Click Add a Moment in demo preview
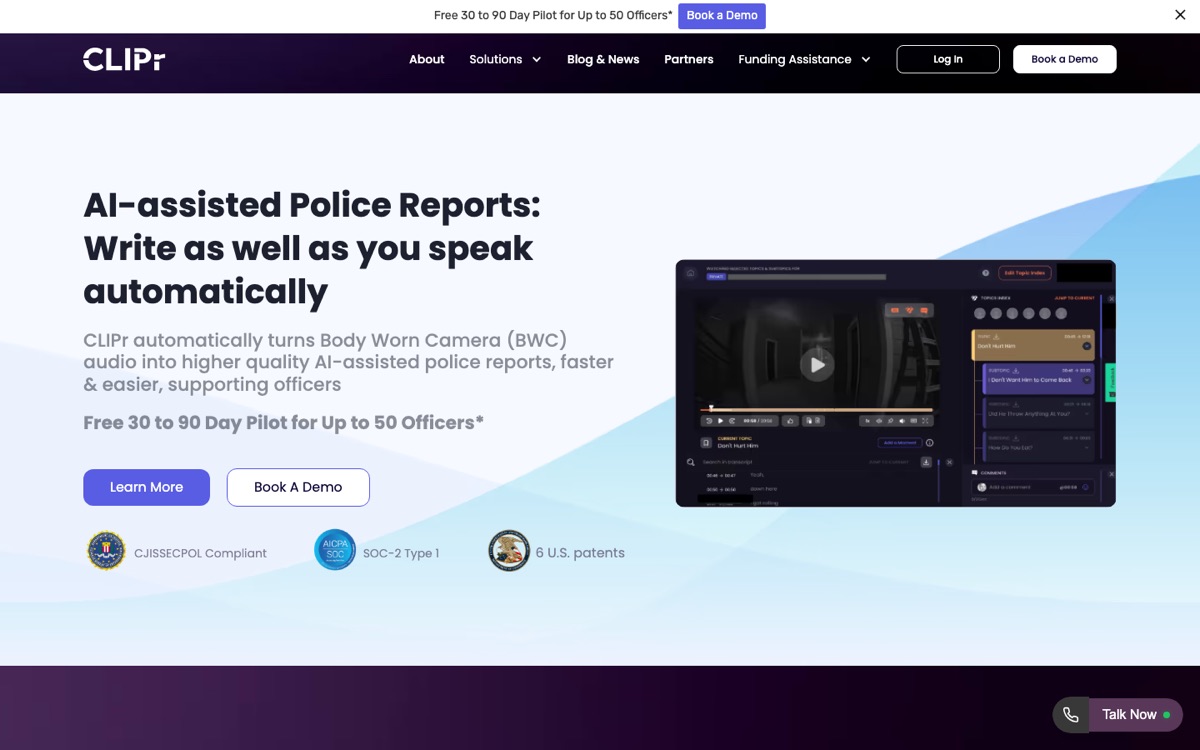The width and height of the screenshot is (1200, 750). pos(900,442)
